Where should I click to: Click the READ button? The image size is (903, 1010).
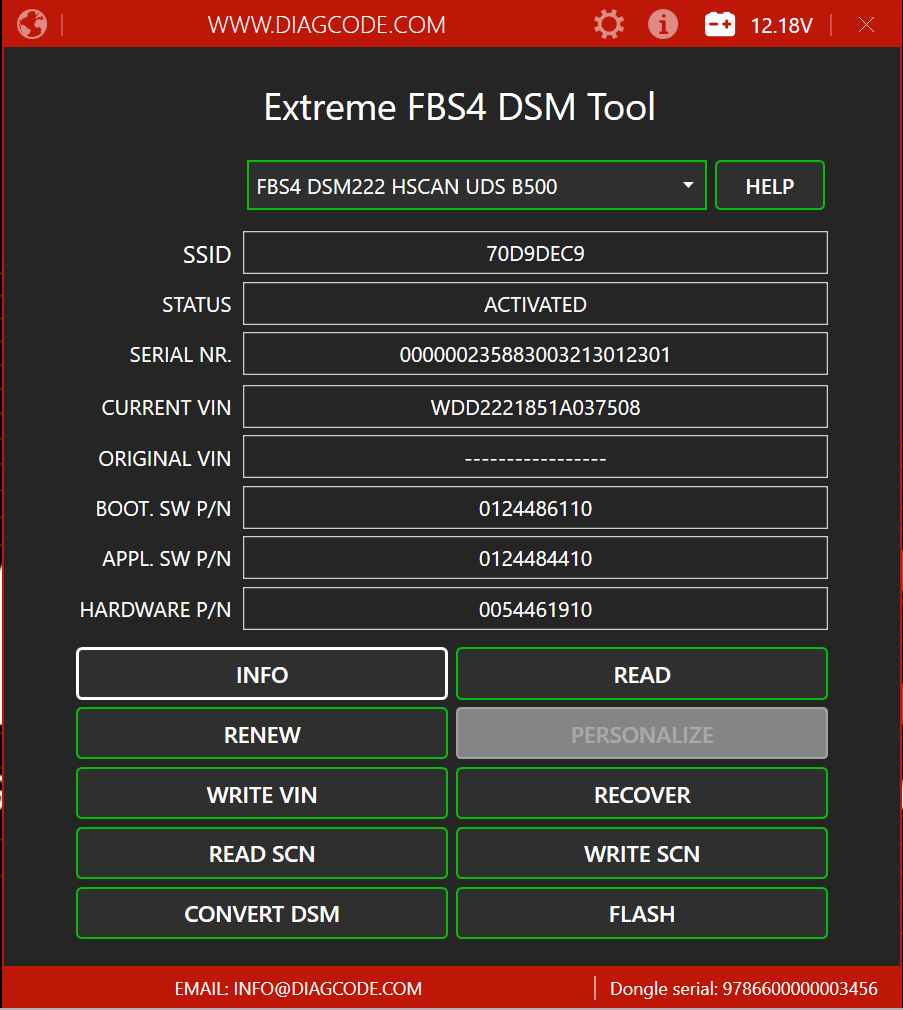point(641,675)
